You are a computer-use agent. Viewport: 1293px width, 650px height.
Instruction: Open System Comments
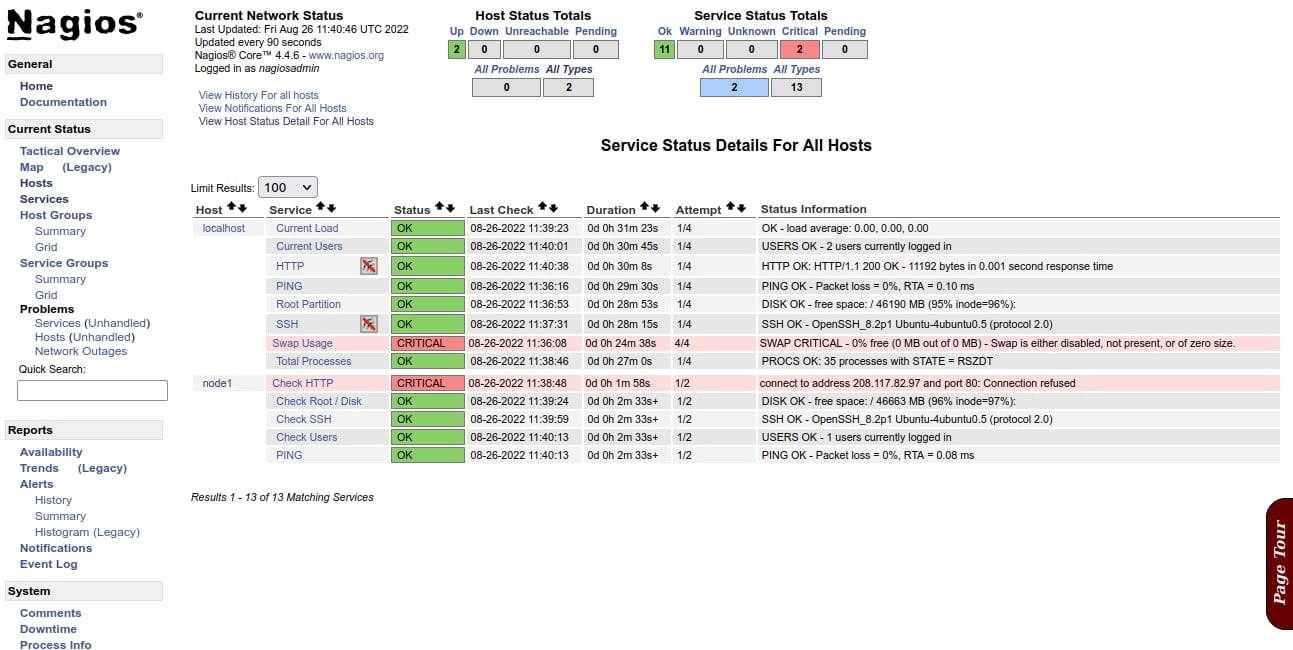(x=50, y=613)
